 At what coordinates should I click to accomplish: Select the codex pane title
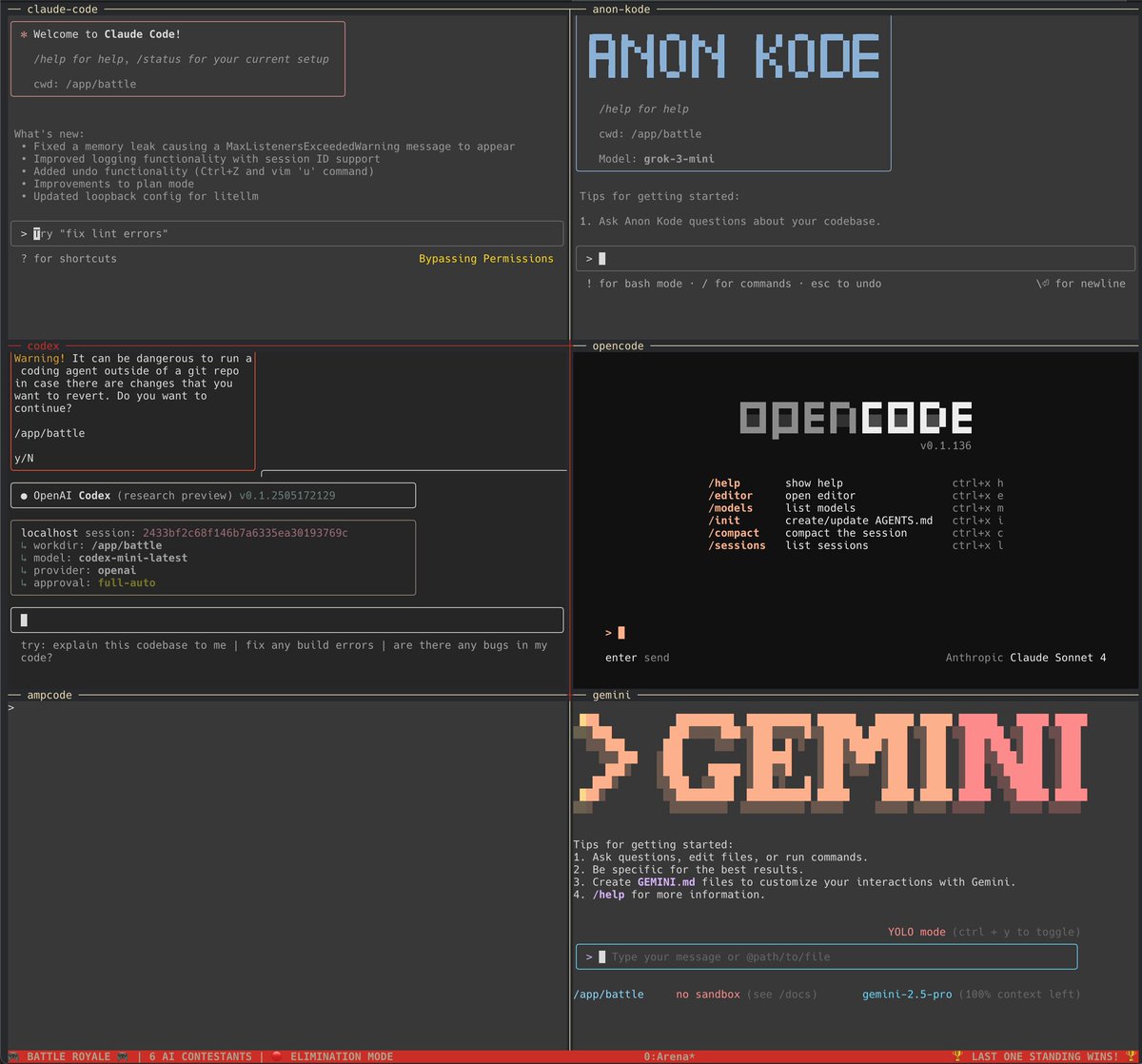click(x=43, y=345)
